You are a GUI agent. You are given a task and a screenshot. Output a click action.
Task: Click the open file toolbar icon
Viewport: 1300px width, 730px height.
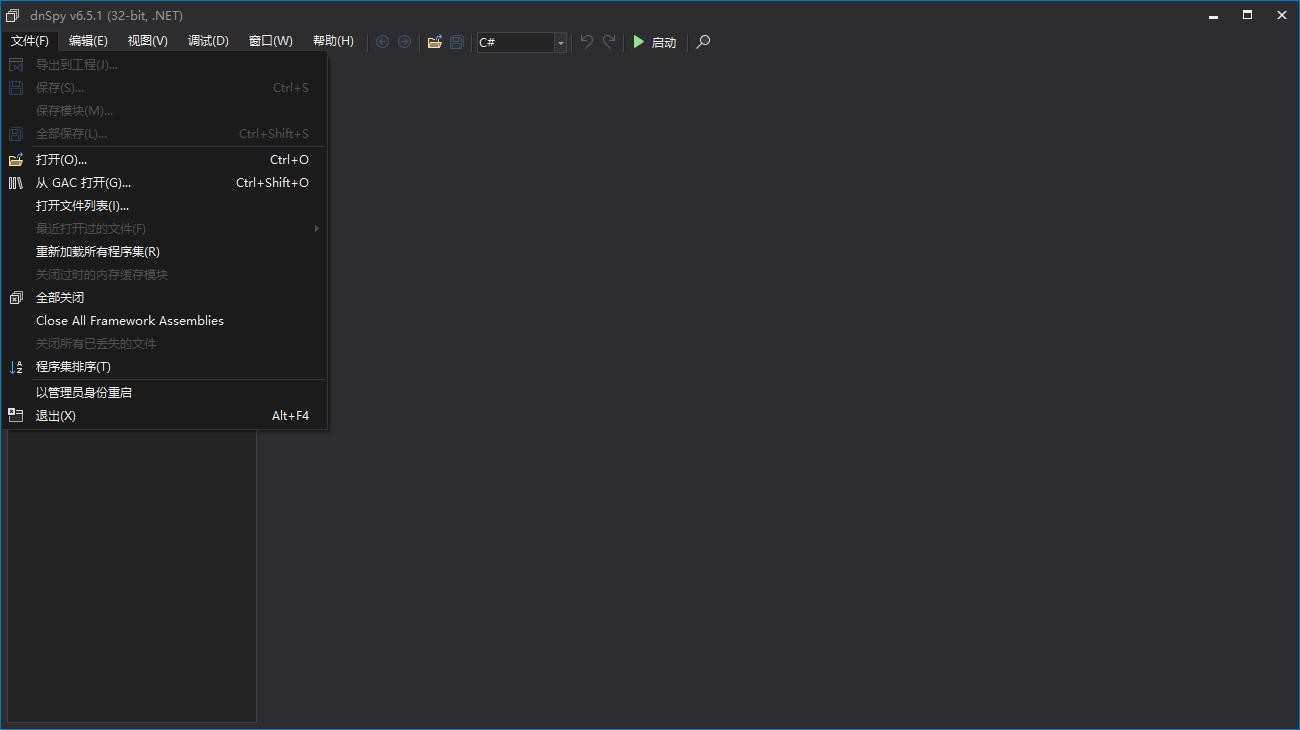[434, 42]
